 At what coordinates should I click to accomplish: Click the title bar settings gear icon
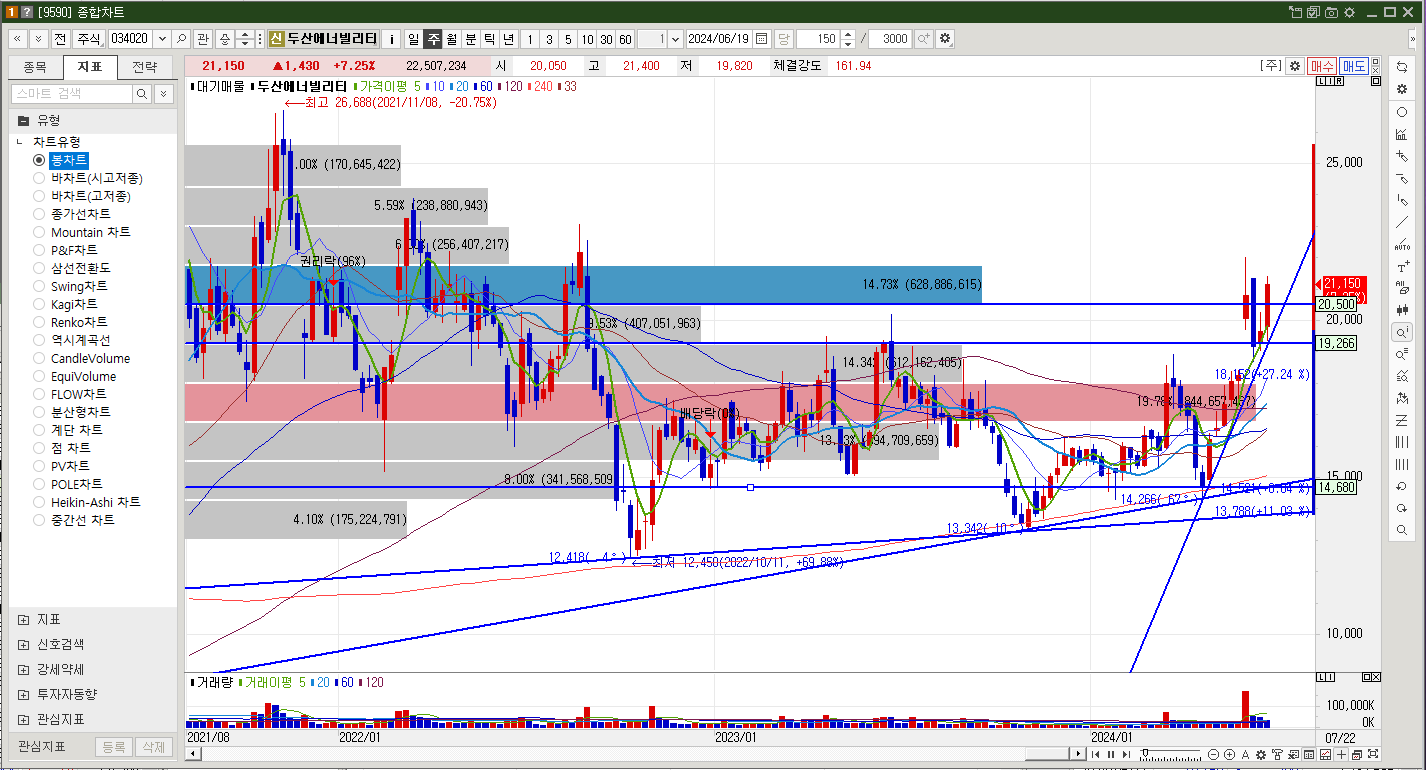pos(1349,12)
